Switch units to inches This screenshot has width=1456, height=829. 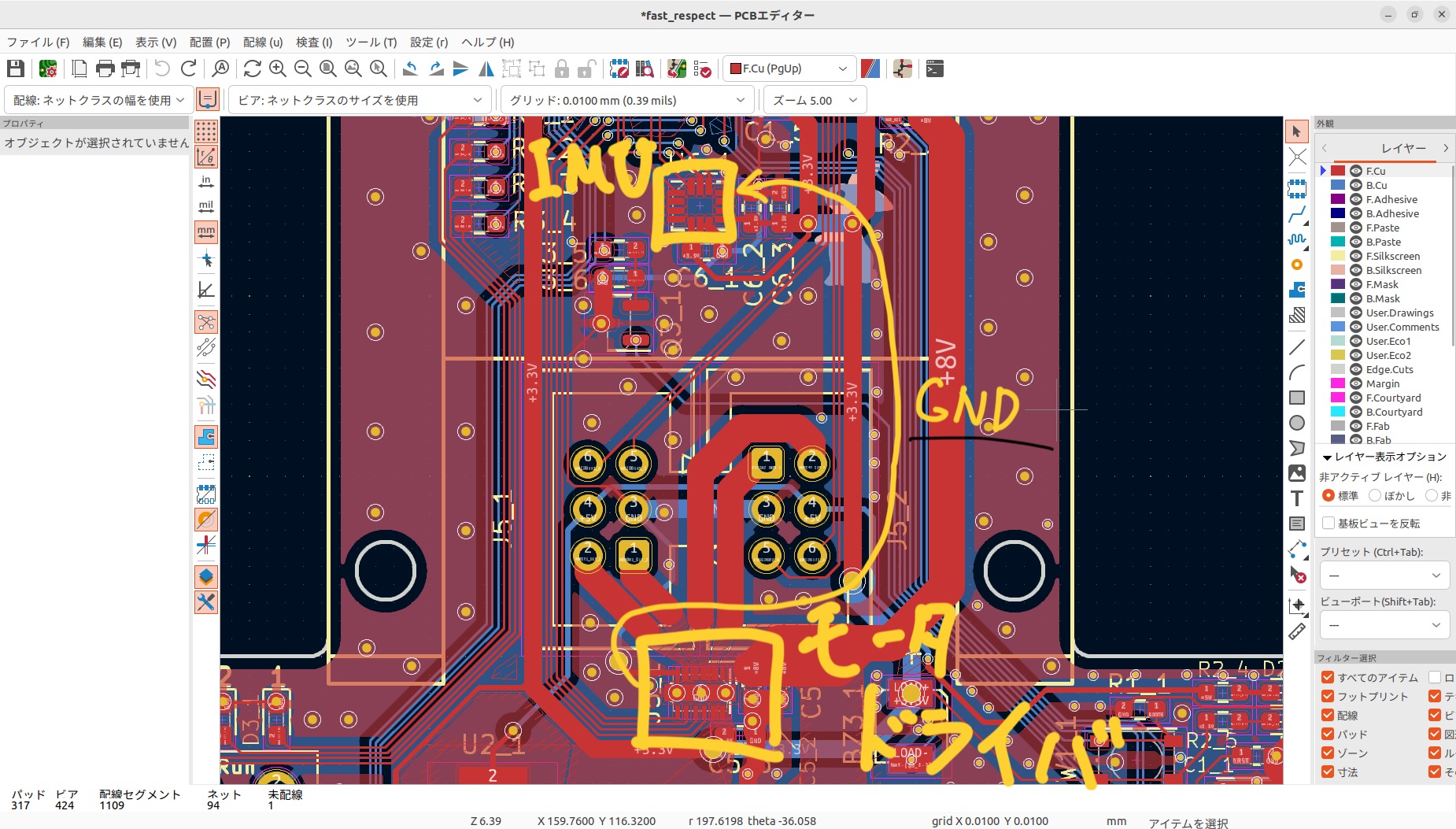point(206,182)
